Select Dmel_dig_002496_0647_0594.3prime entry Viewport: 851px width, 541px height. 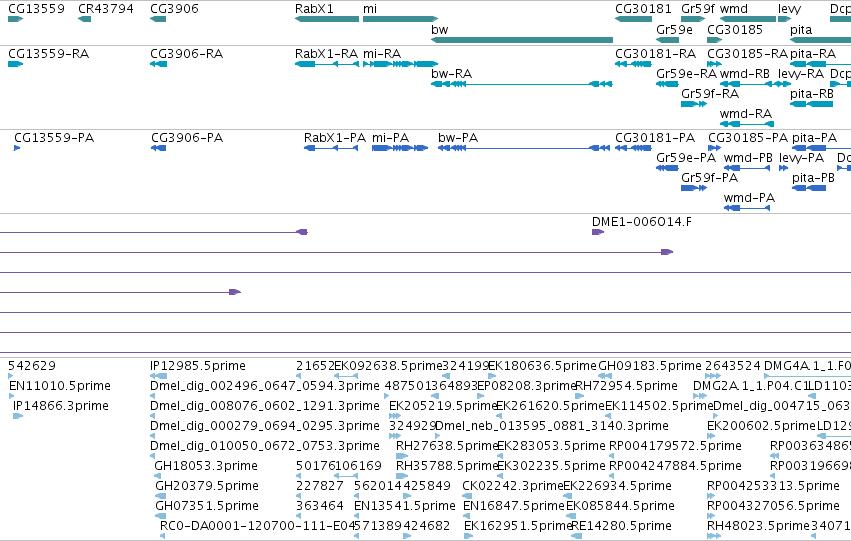[x=265, y=386]
